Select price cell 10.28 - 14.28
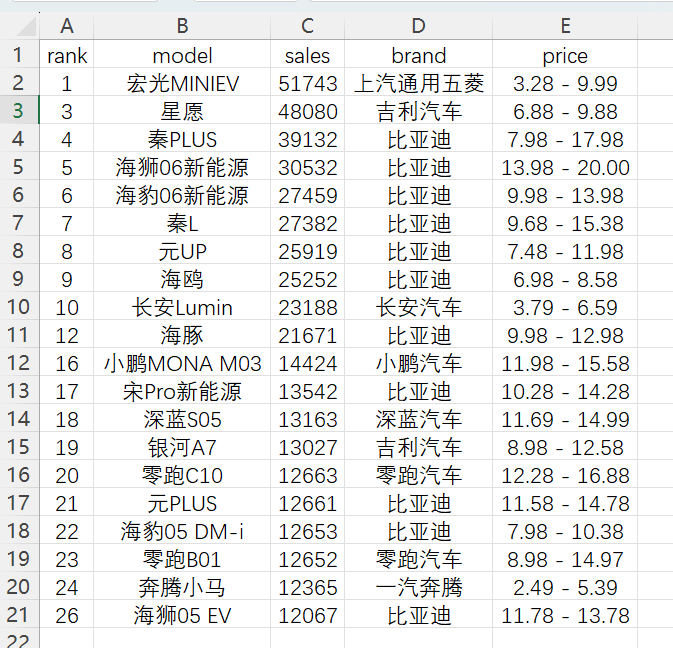 pos(565,390)
